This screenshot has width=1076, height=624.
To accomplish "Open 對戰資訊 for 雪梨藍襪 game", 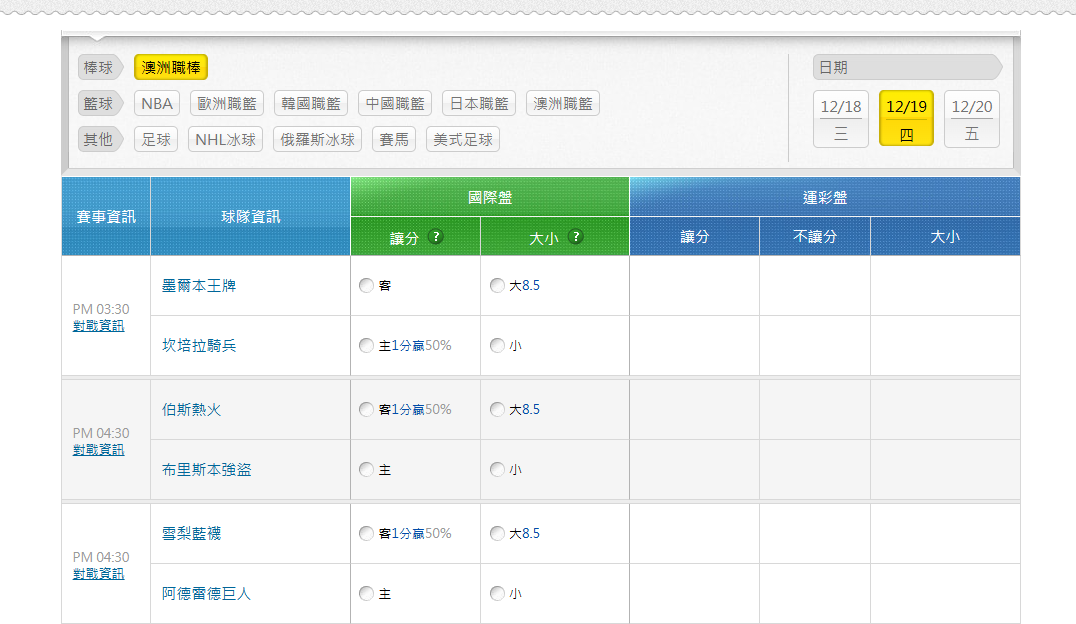I will [98, 573].
